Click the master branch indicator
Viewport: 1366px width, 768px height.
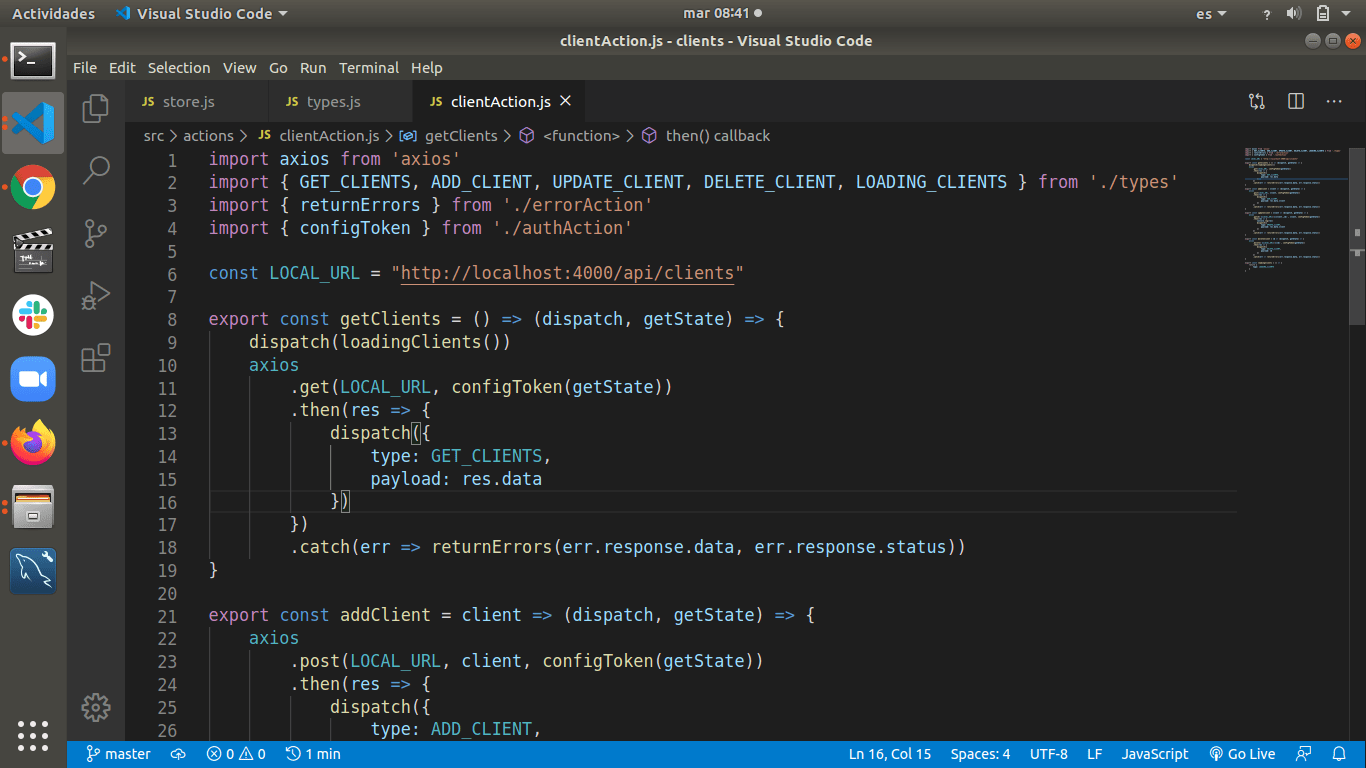tap(118, 754)
